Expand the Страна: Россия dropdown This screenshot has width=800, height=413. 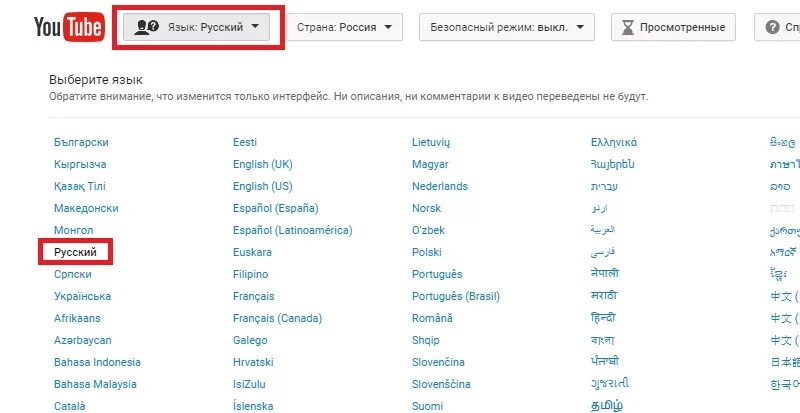(344, 27)
